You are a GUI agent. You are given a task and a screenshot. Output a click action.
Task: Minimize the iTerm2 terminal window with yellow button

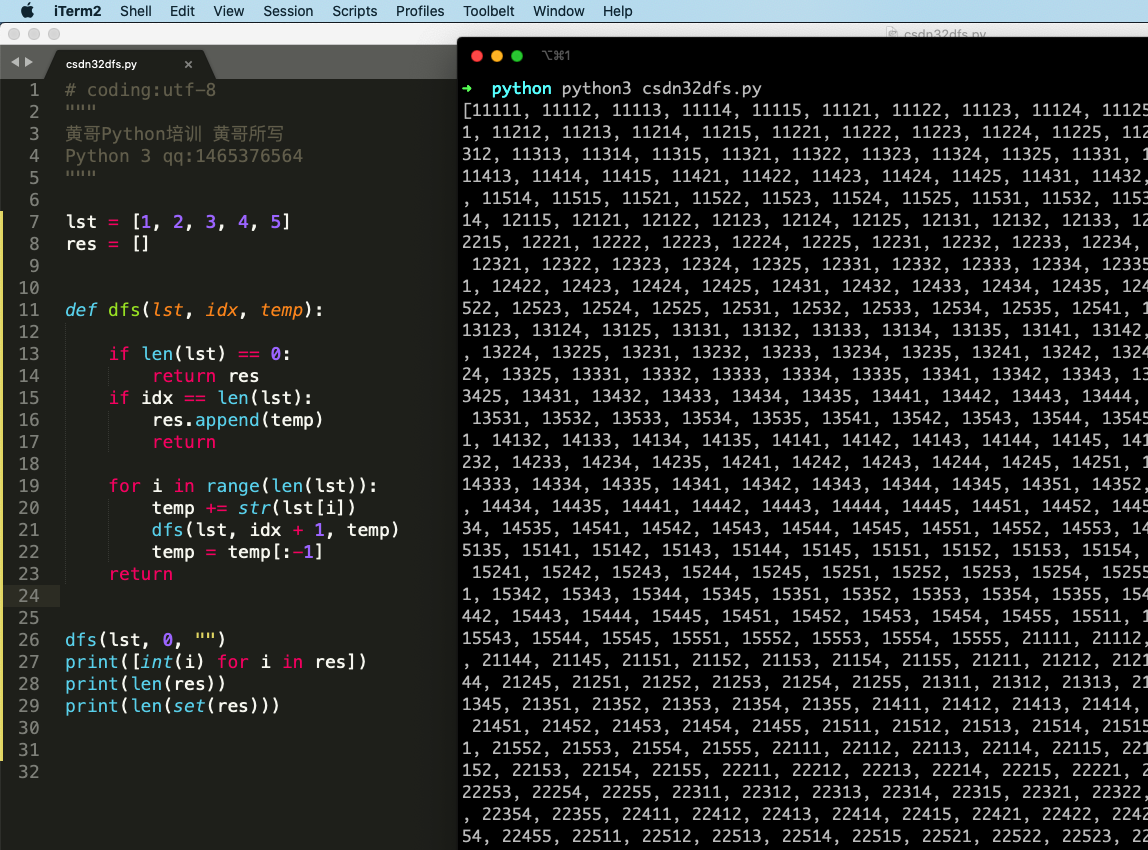click(496, 56)
